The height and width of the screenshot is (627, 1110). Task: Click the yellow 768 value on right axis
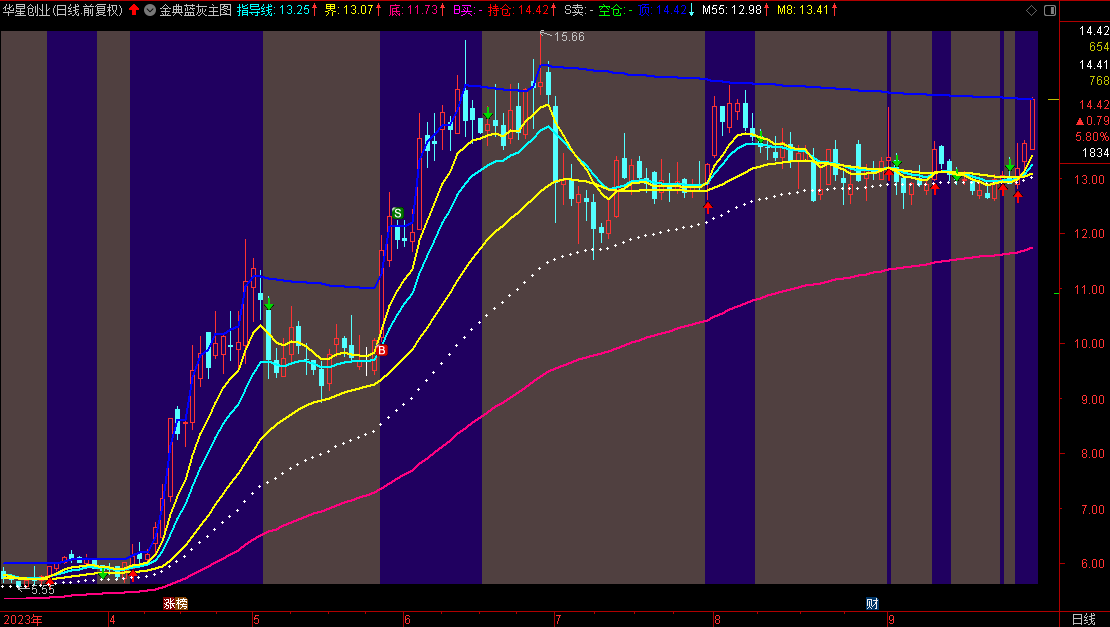pyautogui.click(x=1099, y=81)
